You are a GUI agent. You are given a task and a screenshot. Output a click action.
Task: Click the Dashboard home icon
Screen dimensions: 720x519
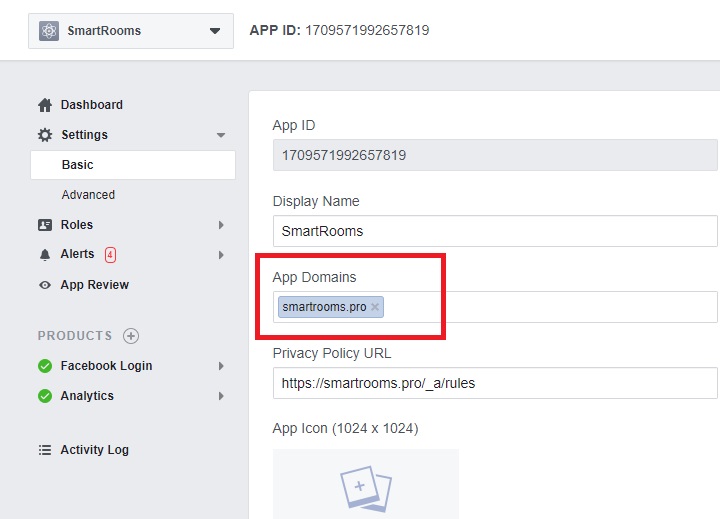click(x=45, y=105)
